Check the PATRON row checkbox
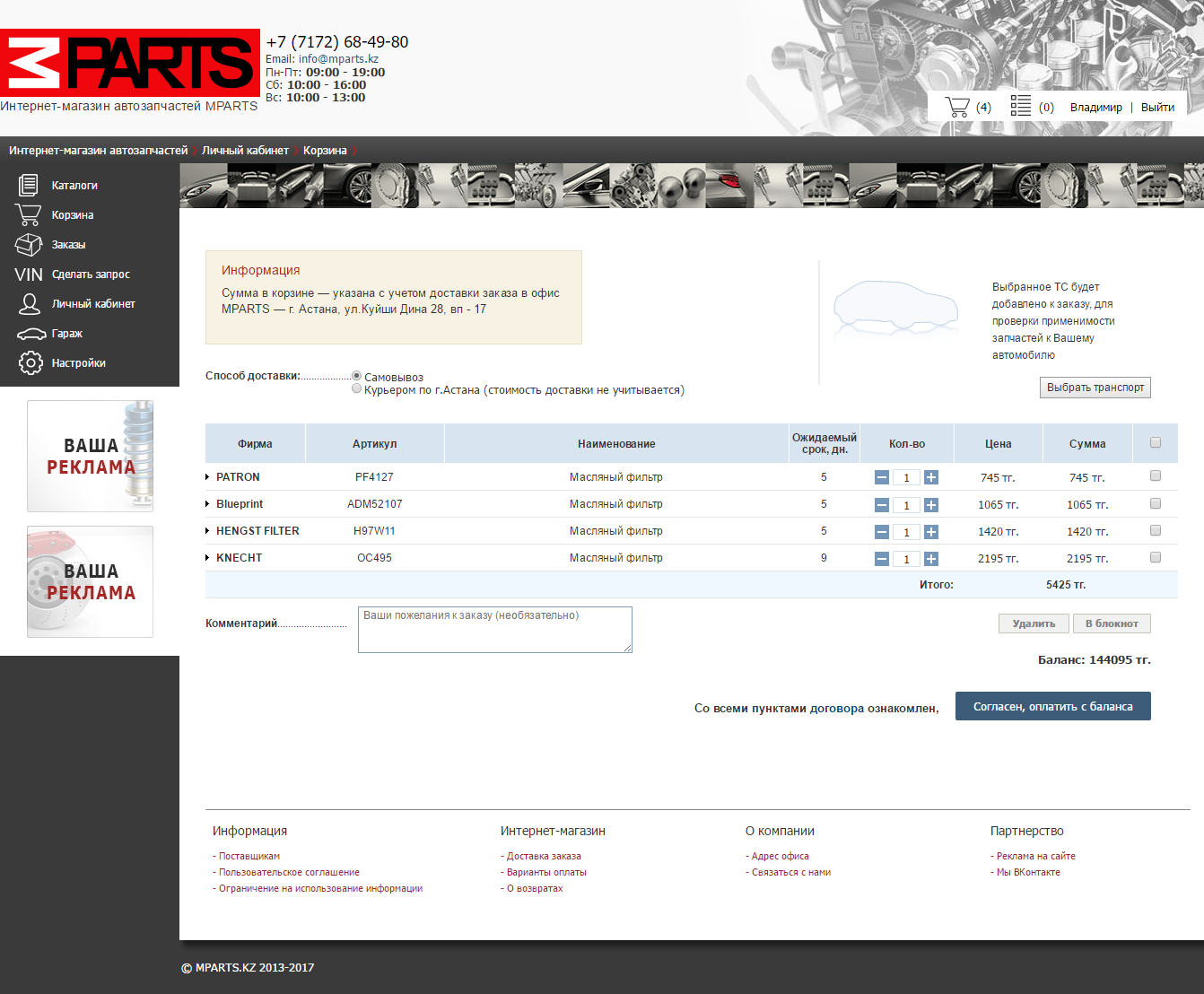The width and height of the screenshot is (1204, 994). 1156,476
